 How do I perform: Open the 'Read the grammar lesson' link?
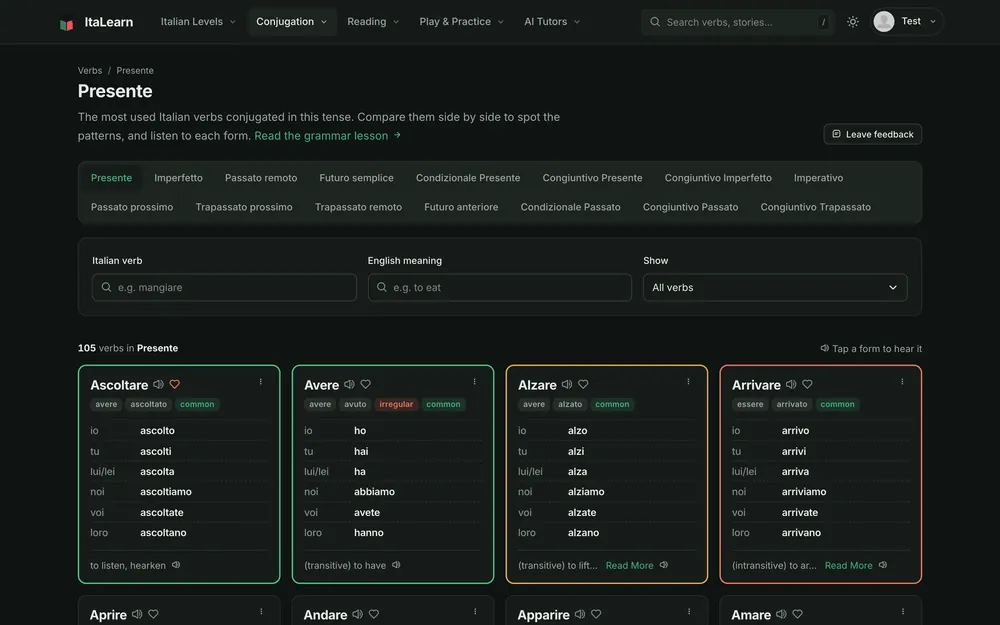327,136
